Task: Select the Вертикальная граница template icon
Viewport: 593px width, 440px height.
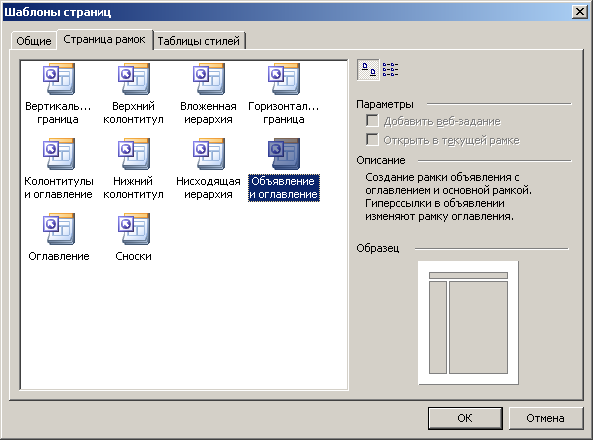Action: click(x=59, y=79)
